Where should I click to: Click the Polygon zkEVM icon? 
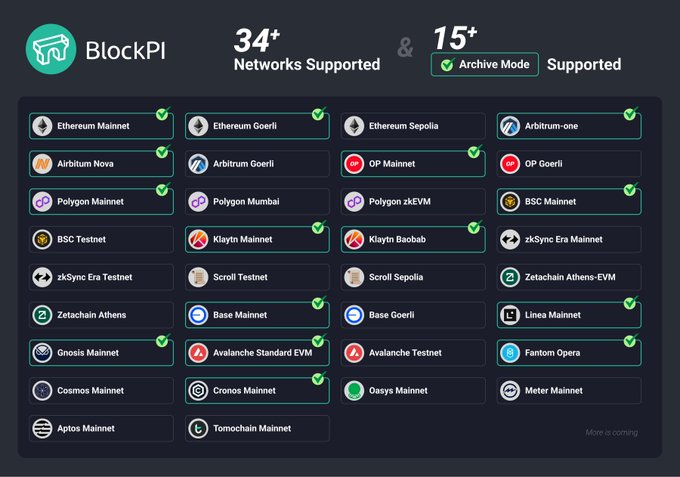[354, 202]
